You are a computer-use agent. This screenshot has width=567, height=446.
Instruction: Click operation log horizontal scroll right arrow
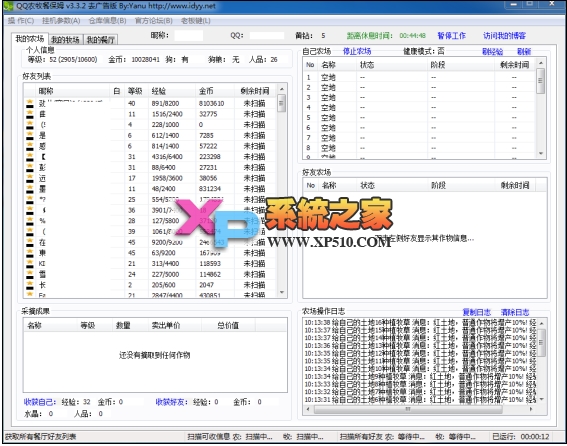tap(531, 409)
